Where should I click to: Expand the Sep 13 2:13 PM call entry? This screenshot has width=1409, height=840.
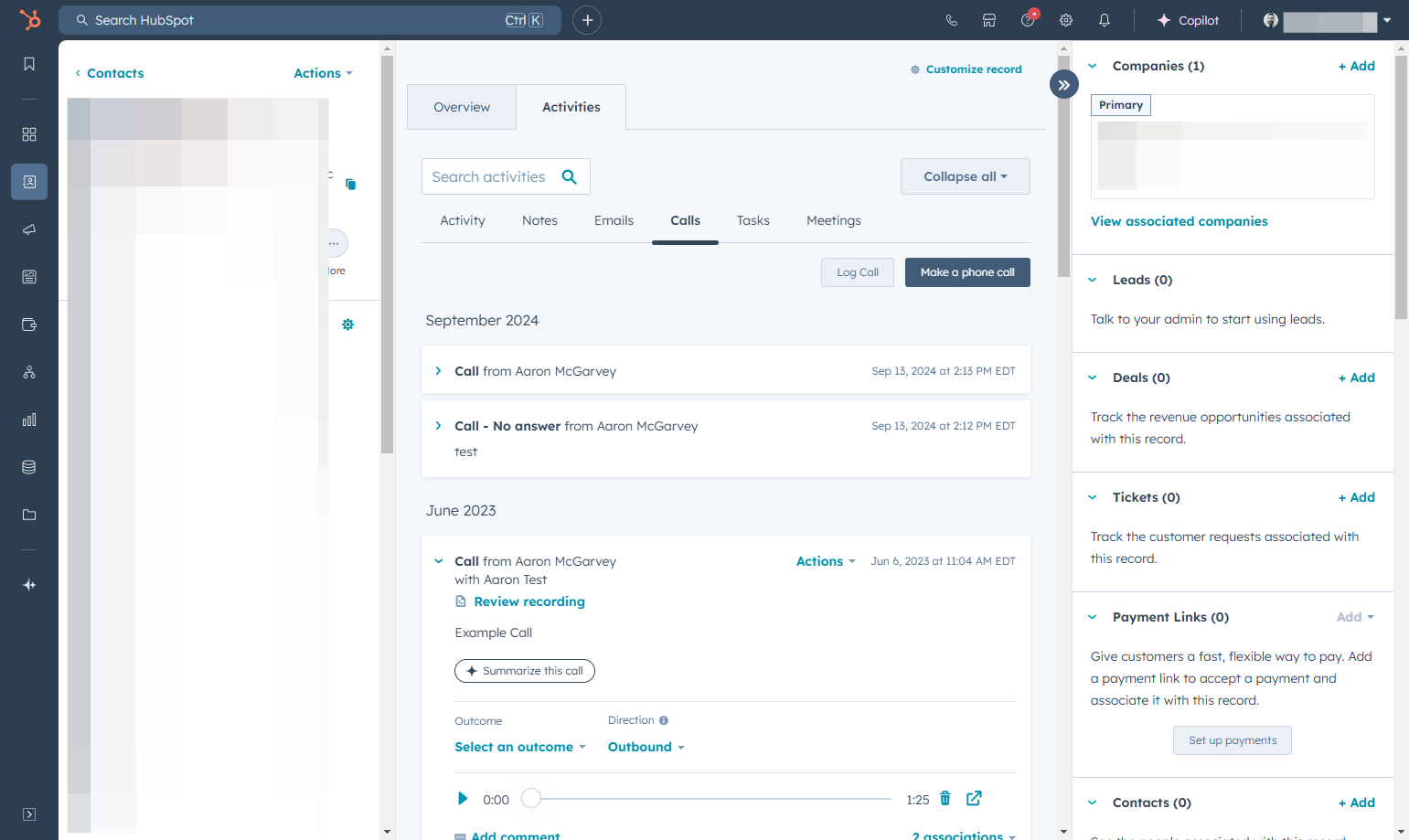(x=439, y=371)
